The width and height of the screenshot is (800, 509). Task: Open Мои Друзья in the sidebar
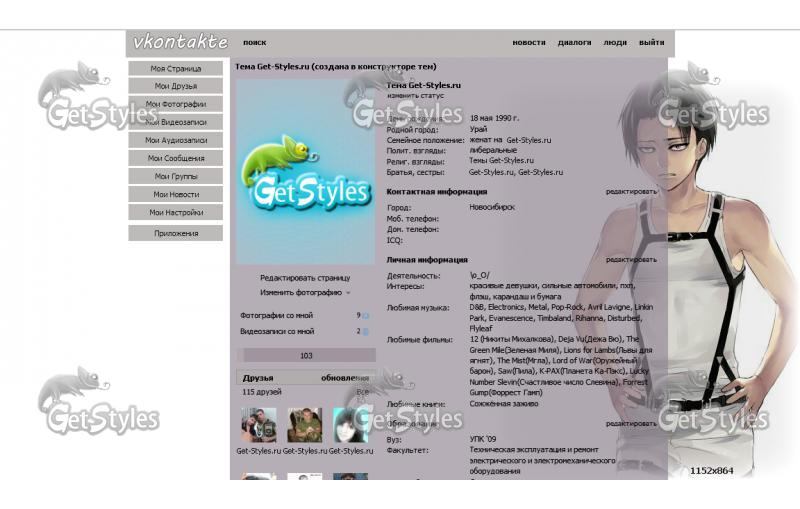click(175, 86)
